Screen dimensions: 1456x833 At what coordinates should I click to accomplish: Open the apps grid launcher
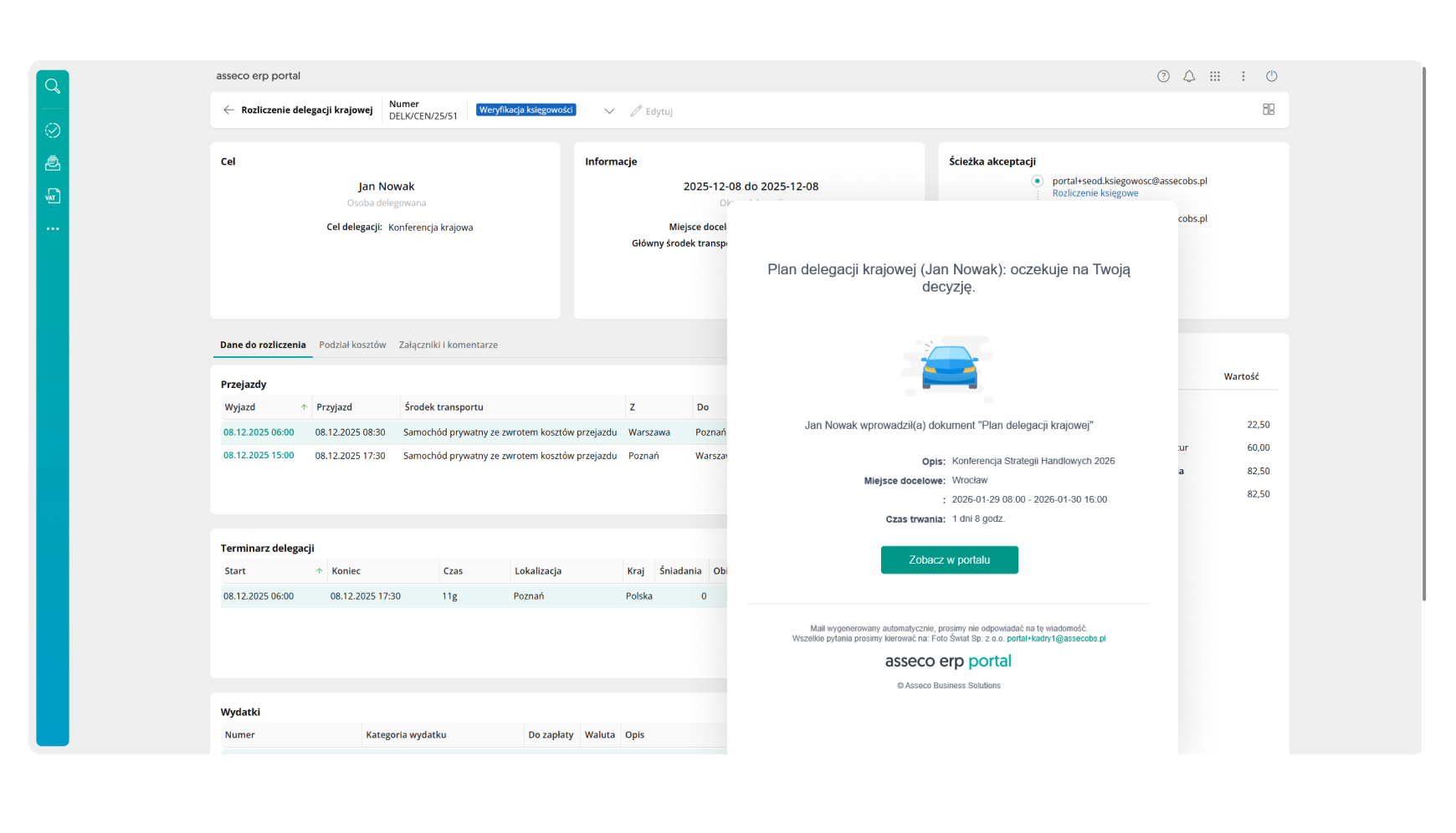(x=1215, y=76)
